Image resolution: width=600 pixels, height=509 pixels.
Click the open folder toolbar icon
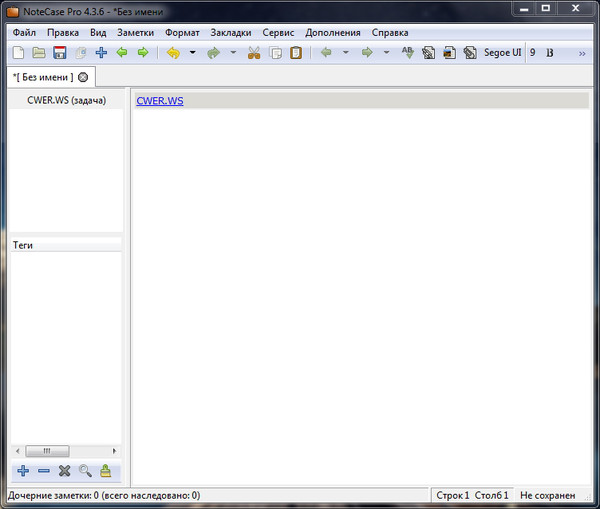click(x=38, y=53)
